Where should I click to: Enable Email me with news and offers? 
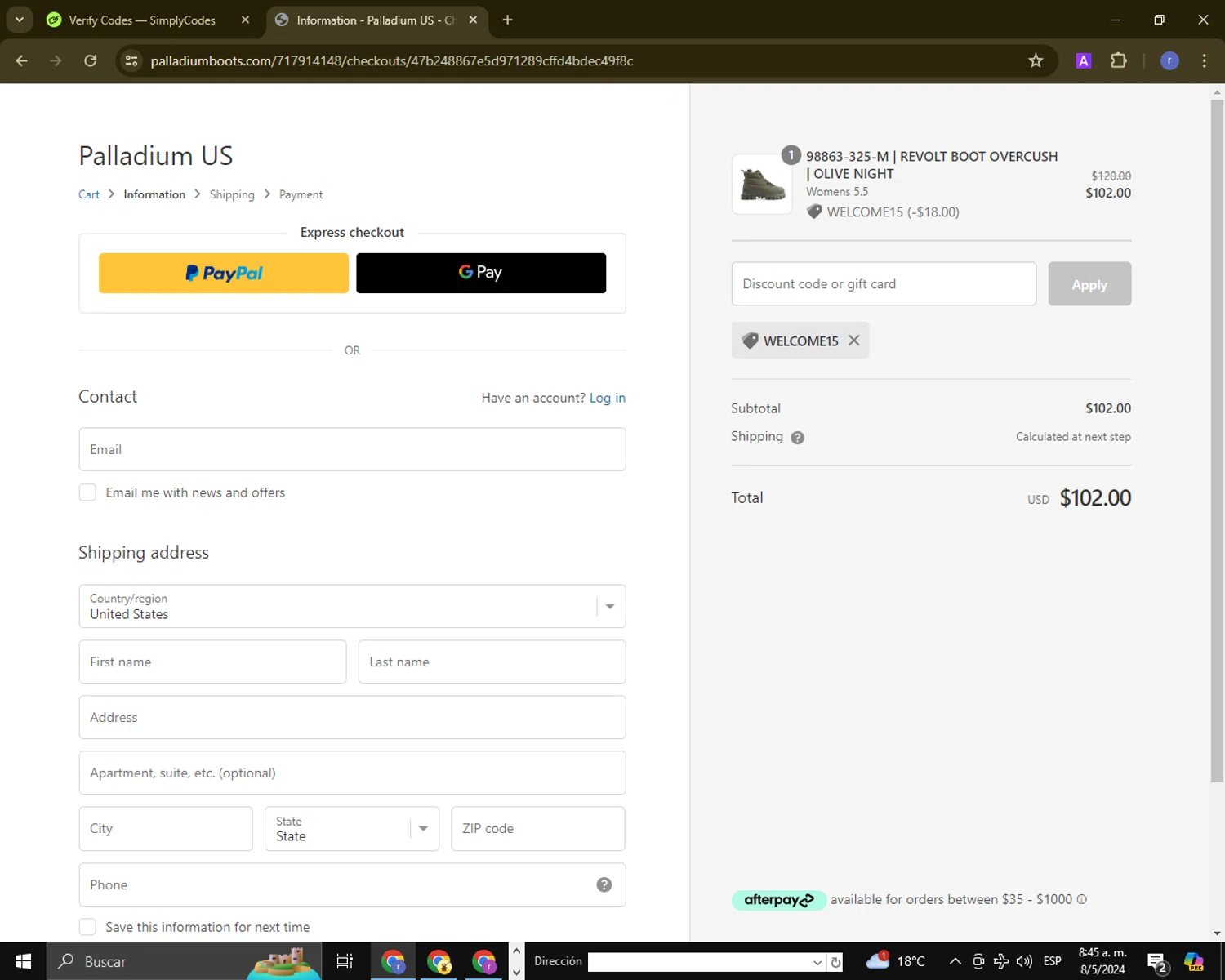coord(87,492)
